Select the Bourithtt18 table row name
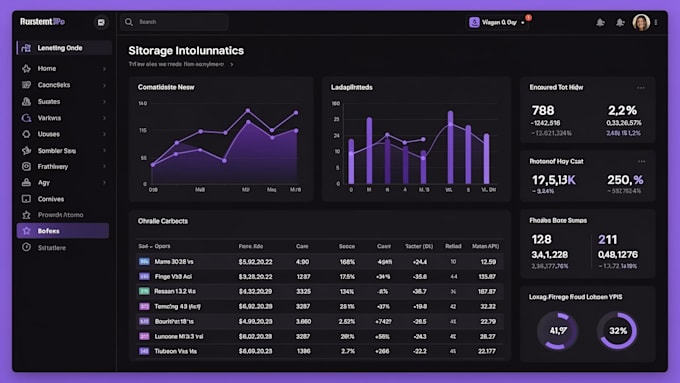Viewport: 680px width, 383px height. [174, 321]
